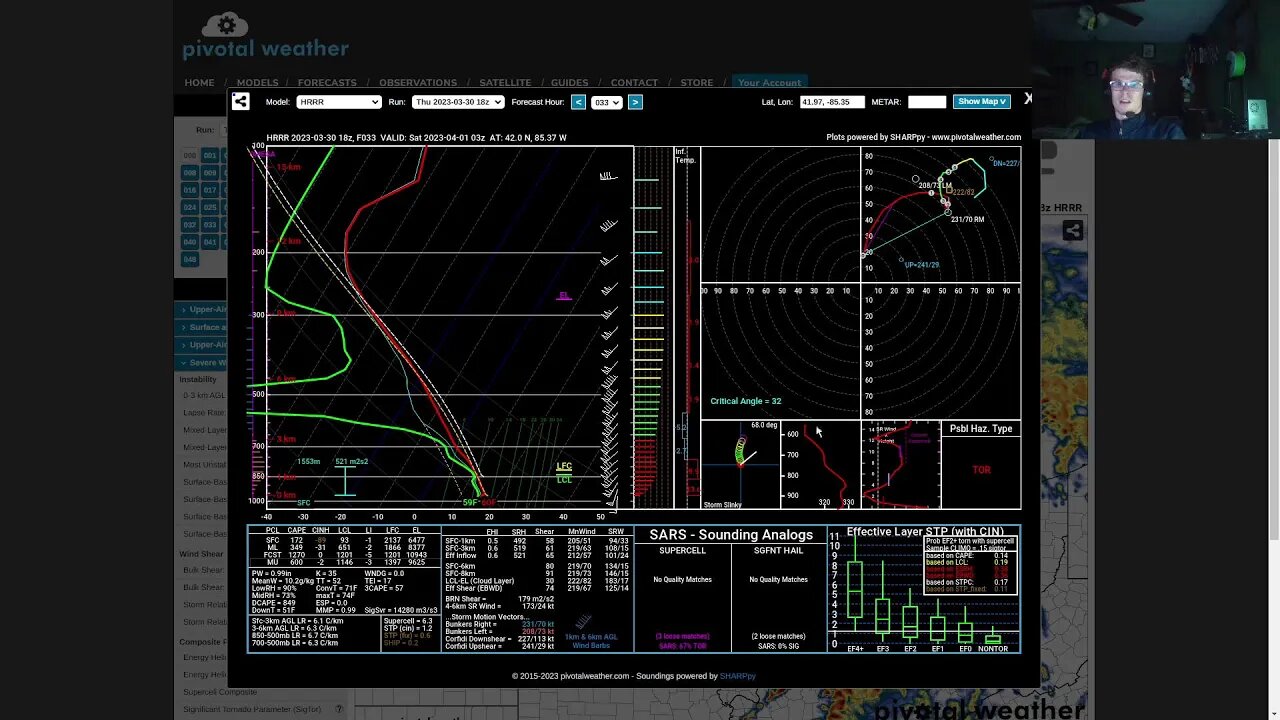Screen dimensions: 1280x720
Task: Open the Run dropdown showing Thu 2023-03-30 18z
Action: (x=457, y=102)
